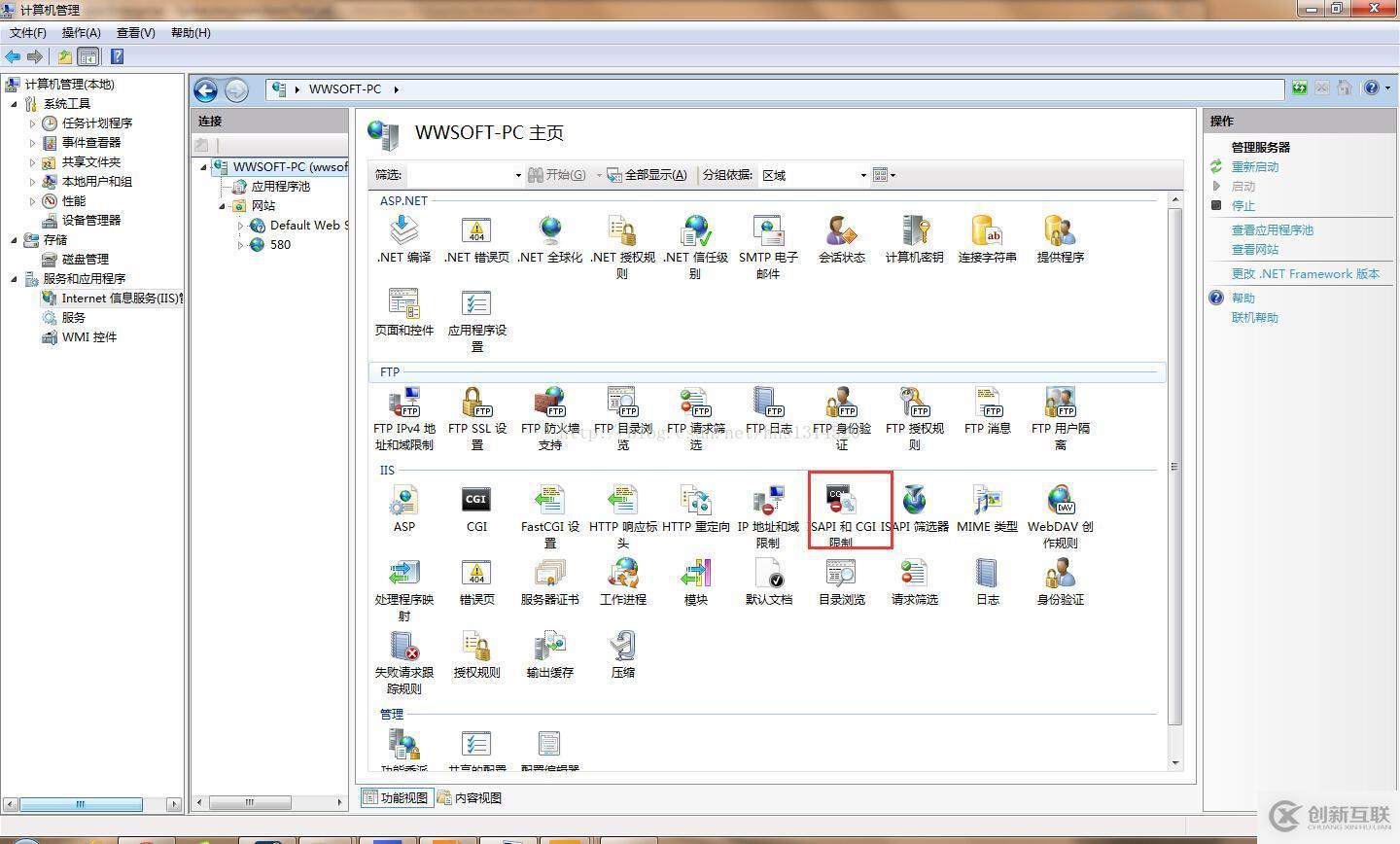Screen dimensions: 1400x844
Task: Open the WebDAV 创作规则 icon
Action: coord(1060,516)
